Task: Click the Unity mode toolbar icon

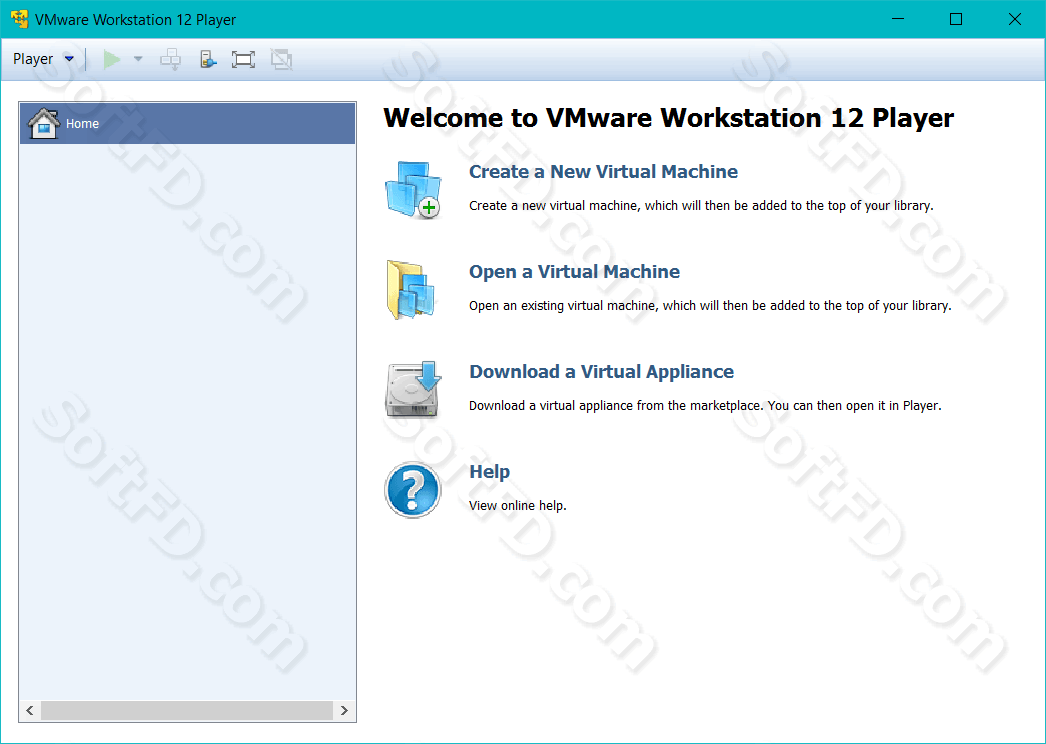Action: tap(282, 59)
